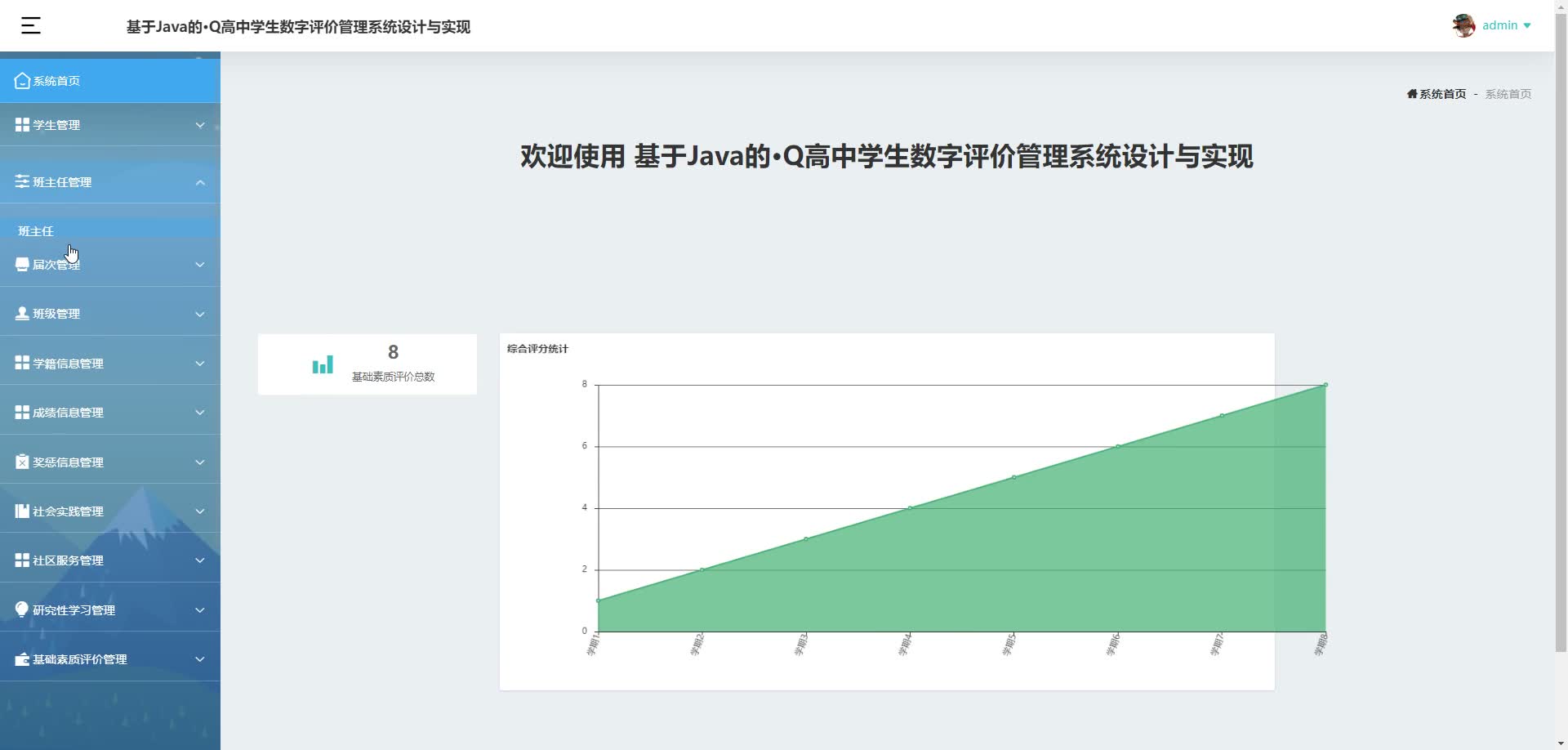Click the 综合评分统计 chart title
The width and height of the screenshot is (1568, 750).
(x=537, y=349)
